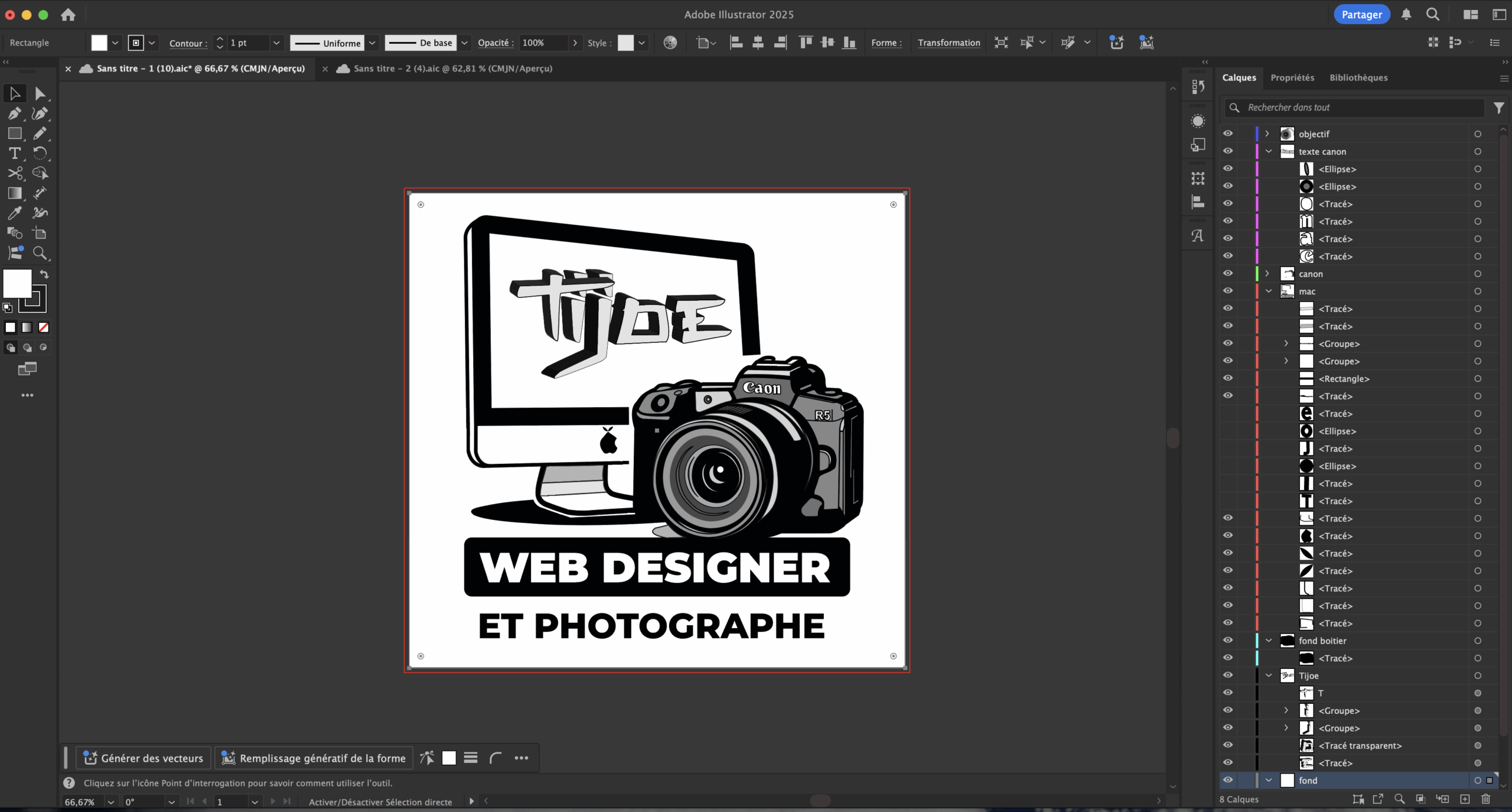The image size is (1512, 812).
Task: Align objects horizontally left
Action: 736,43
